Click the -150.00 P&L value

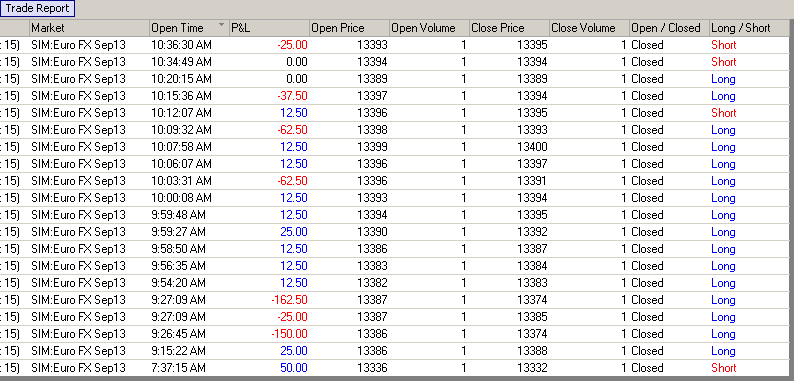[x=289, y=334]
